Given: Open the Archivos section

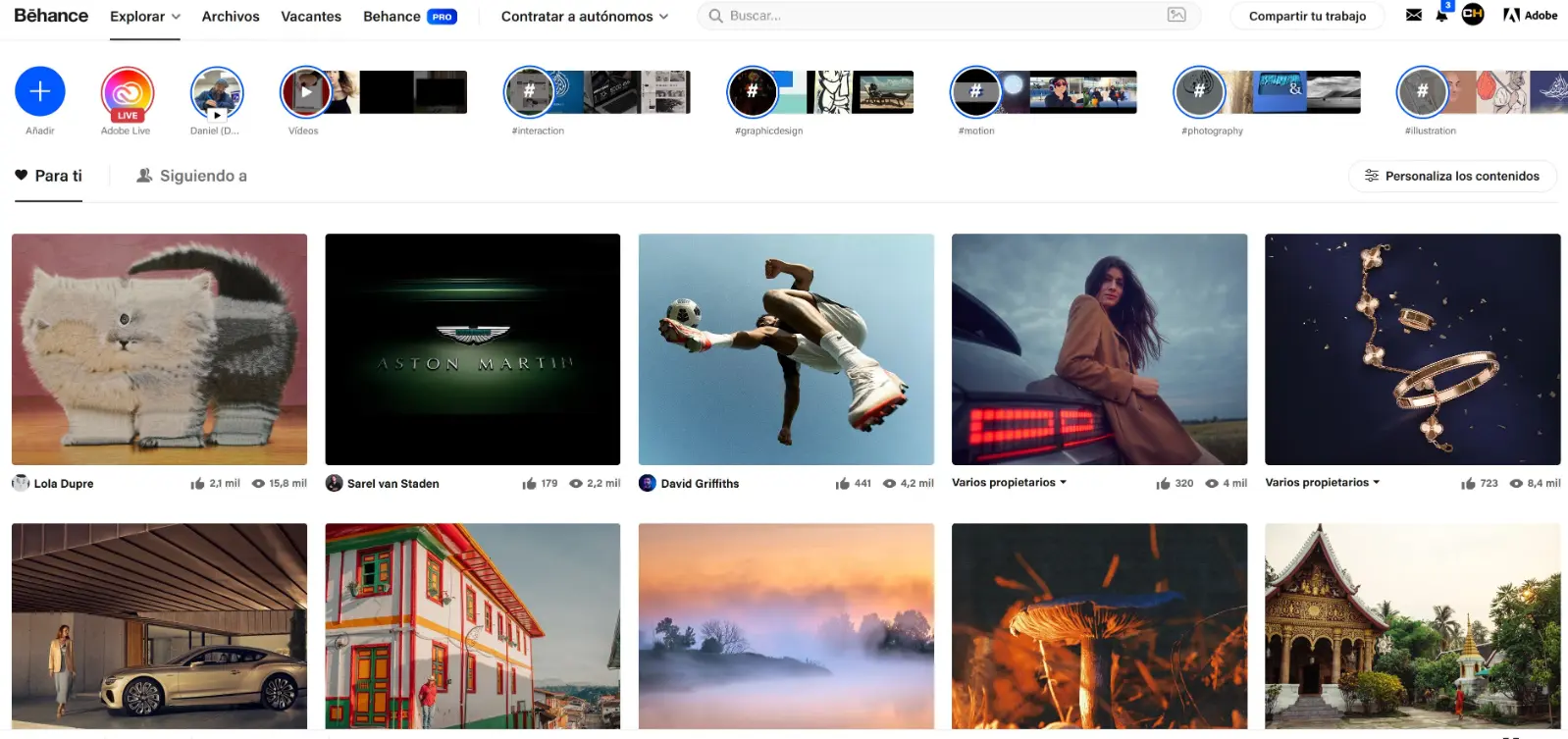Looking at the screenshot, I should [231, 17].
